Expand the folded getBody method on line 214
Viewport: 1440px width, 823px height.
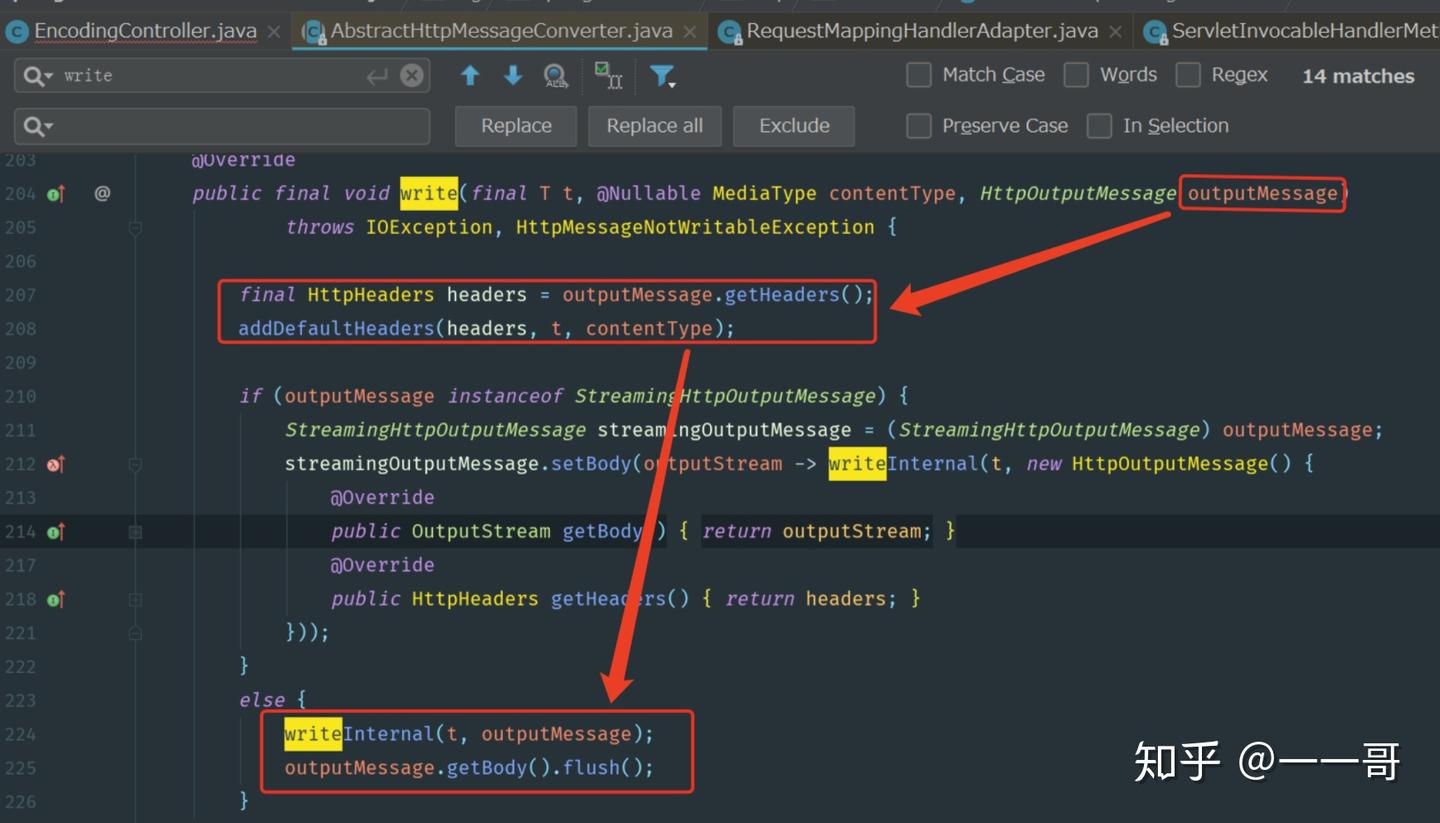(x=135, y=532)
